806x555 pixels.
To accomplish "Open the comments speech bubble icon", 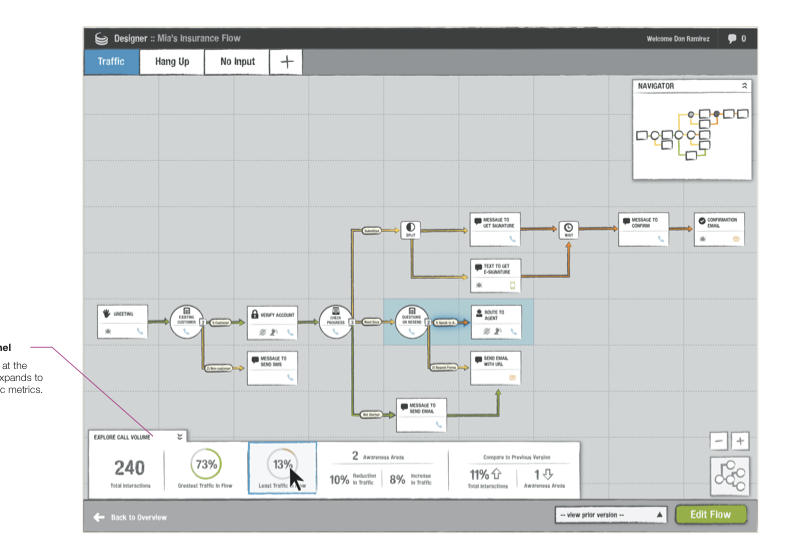I will coord(732,39).
